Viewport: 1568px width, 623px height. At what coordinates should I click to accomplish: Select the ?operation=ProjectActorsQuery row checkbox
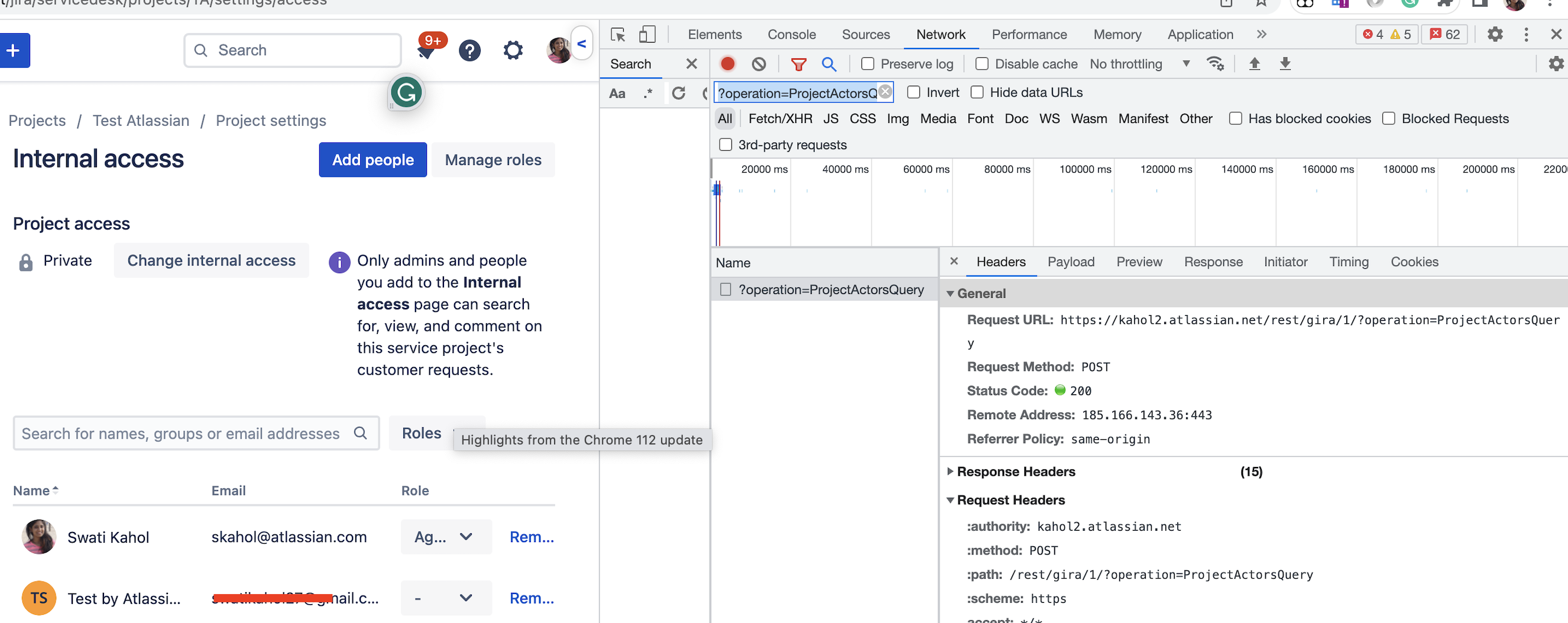click(725, 290)
